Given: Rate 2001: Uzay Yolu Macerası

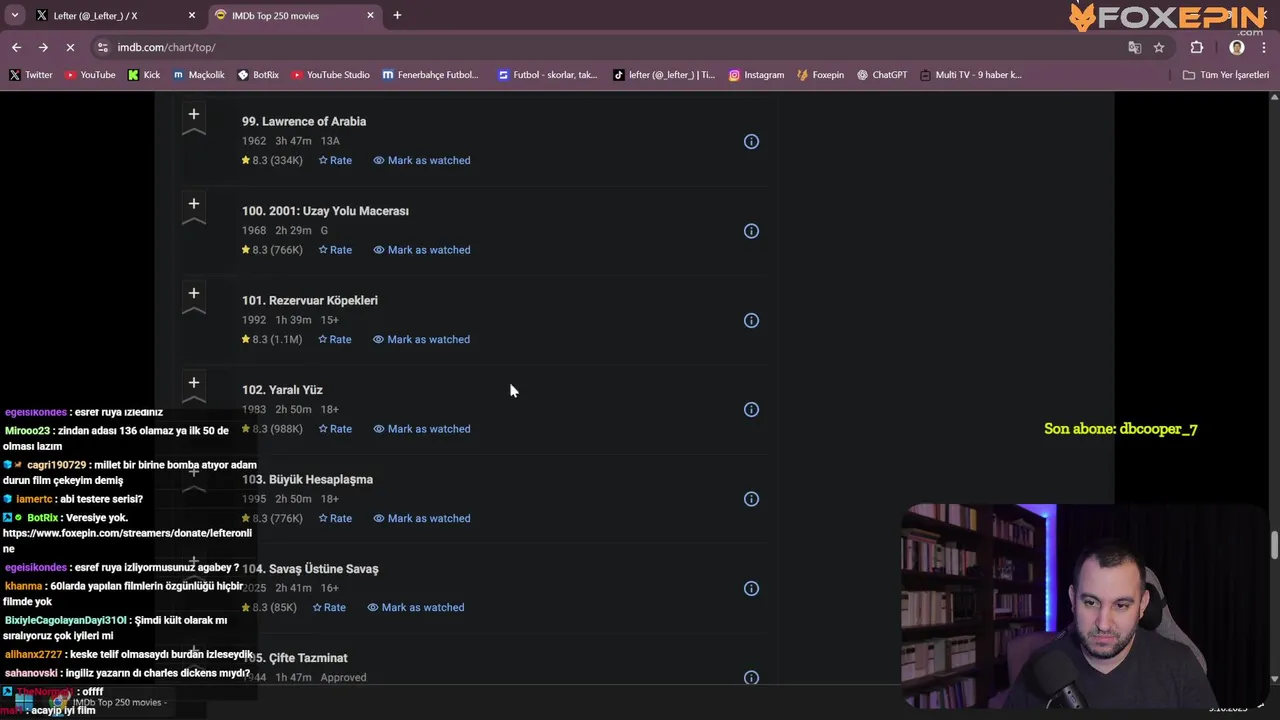Looking at the screenshot, I should (335, 250).
